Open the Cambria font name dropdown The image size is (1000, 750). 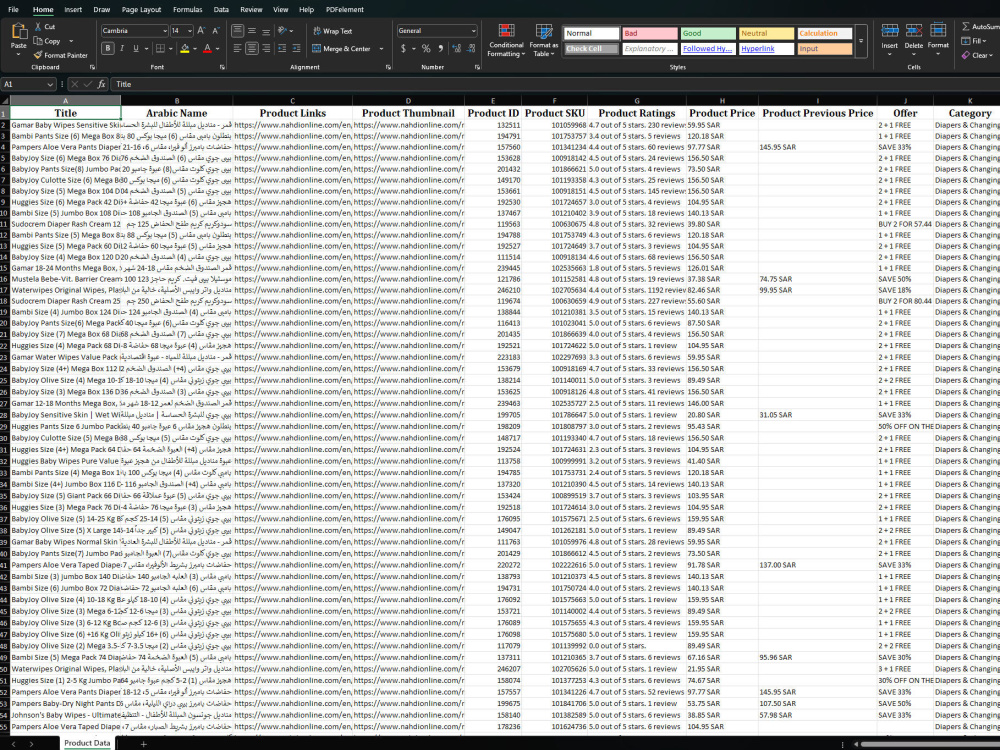(x=165, y=31)
